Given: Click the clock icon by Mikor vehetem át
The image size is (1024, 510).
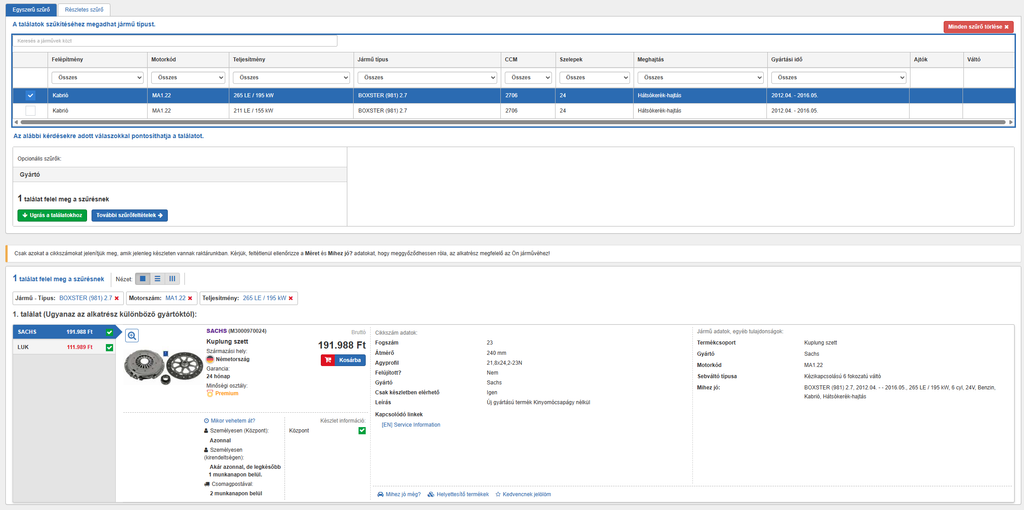Looking at the screenshot, I should click(206, 421).
